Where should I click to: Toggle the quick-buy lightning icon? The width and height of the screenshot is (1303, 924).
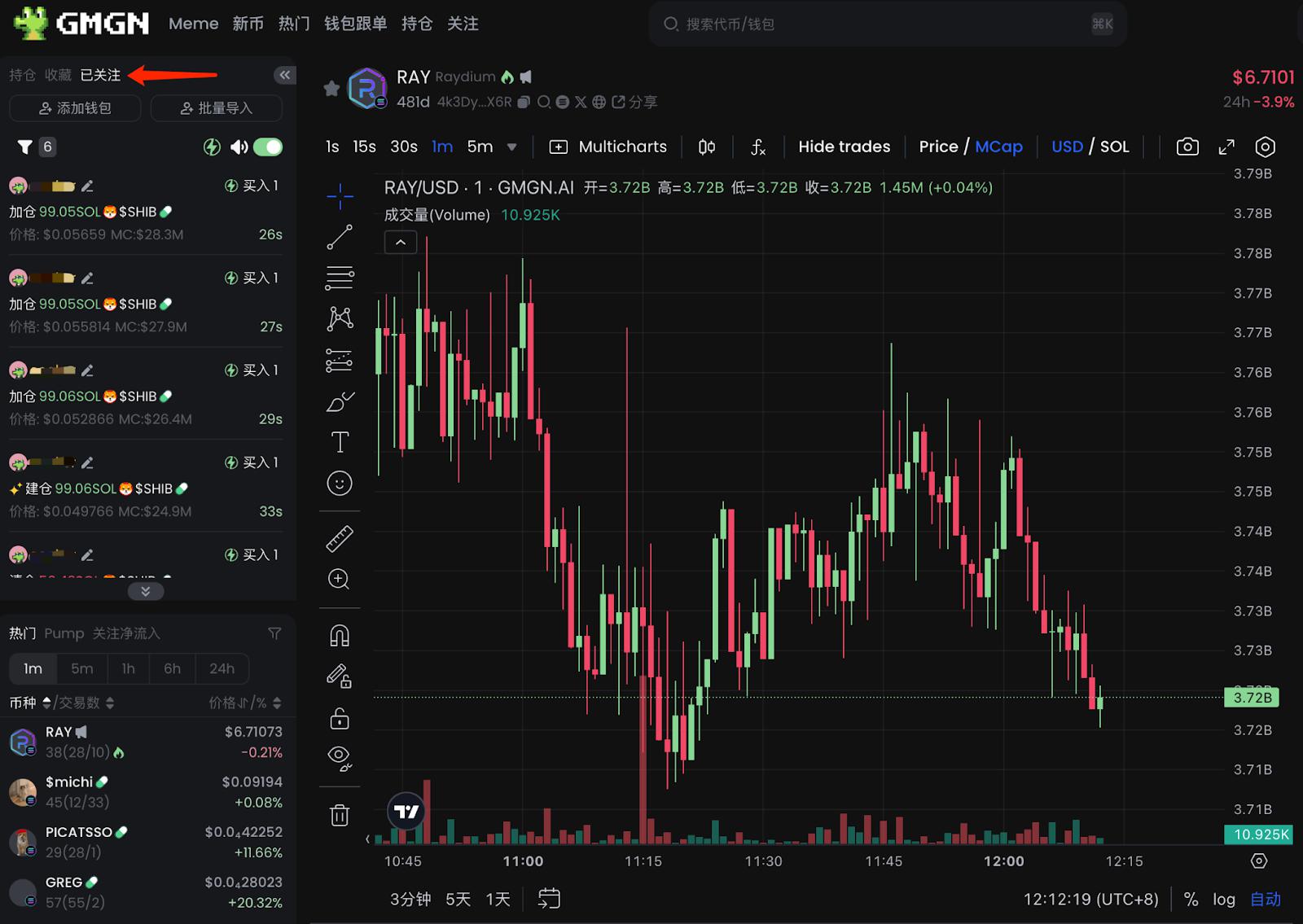pyautogui.click(x=212, y=147)
